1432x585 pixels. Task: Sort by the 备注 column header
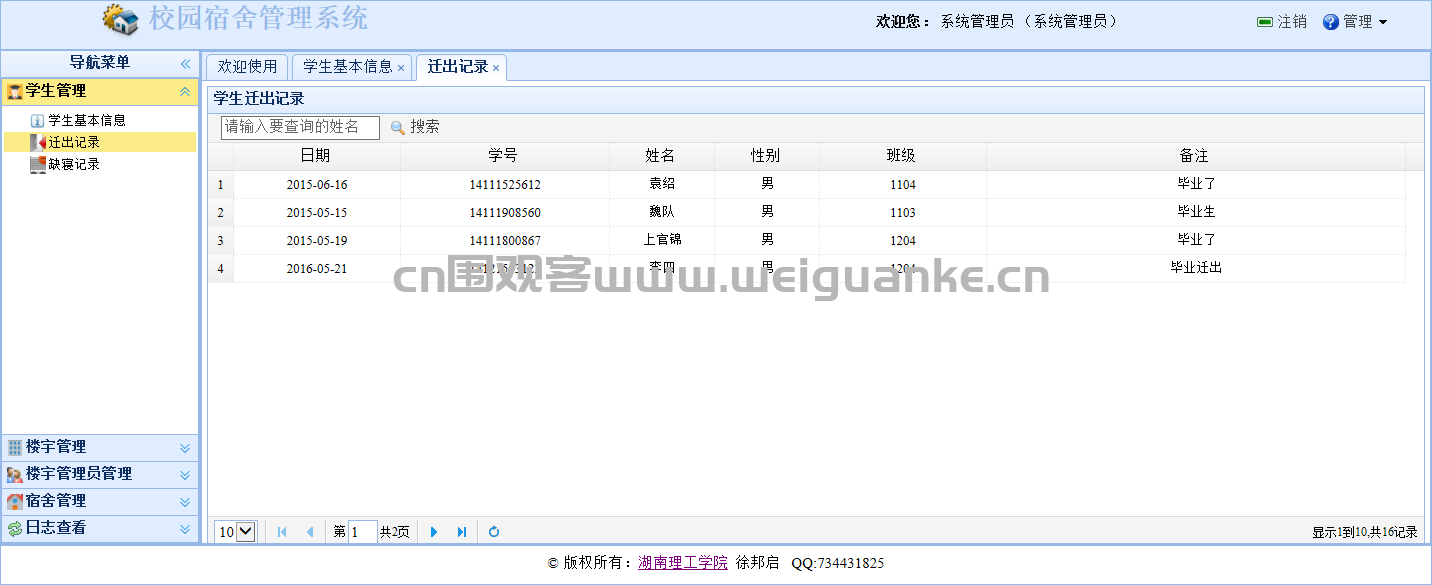pos(1195,156)
